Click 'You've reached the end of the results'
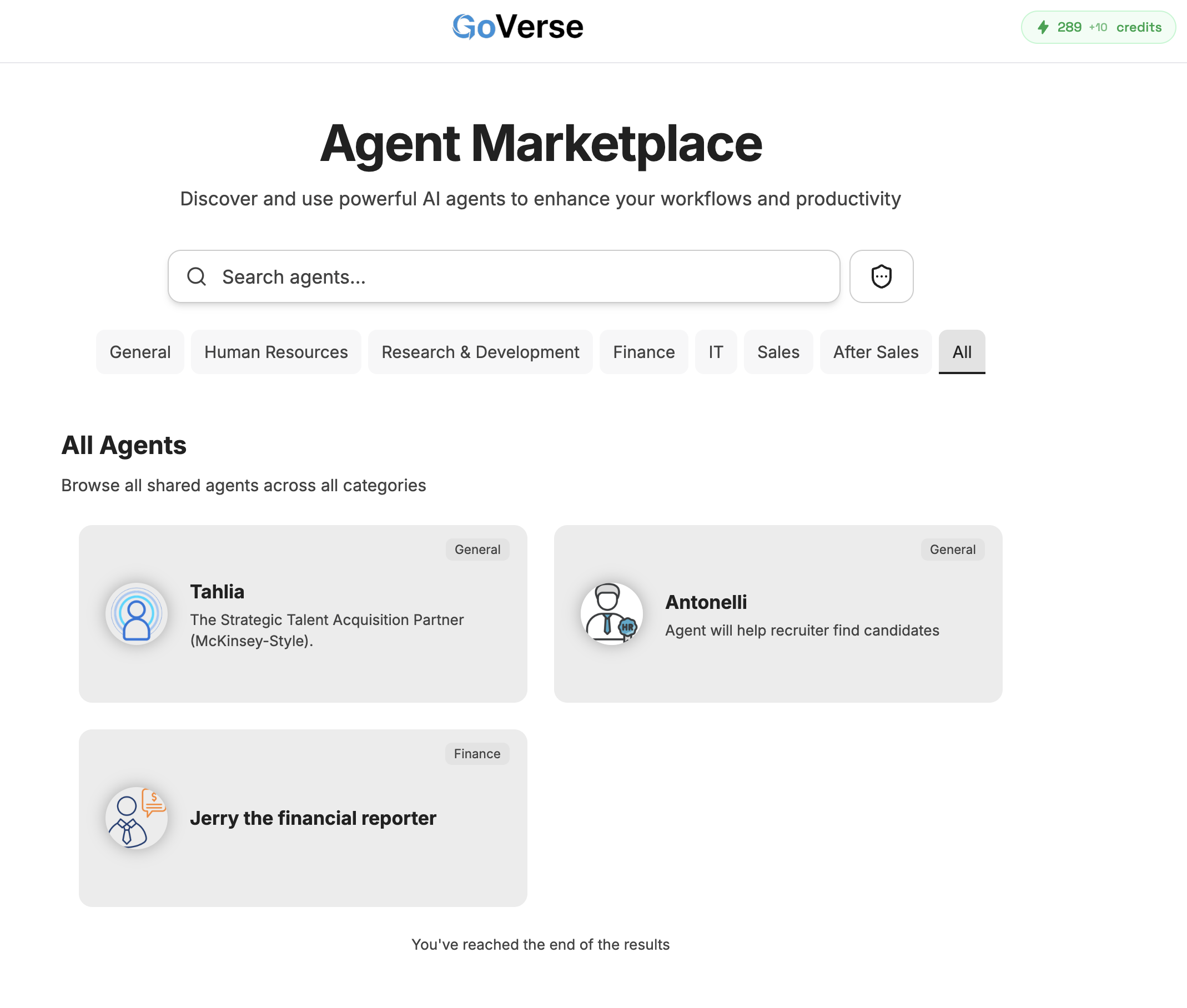This screenshot has height=1008, width=1187. point(540,944)
